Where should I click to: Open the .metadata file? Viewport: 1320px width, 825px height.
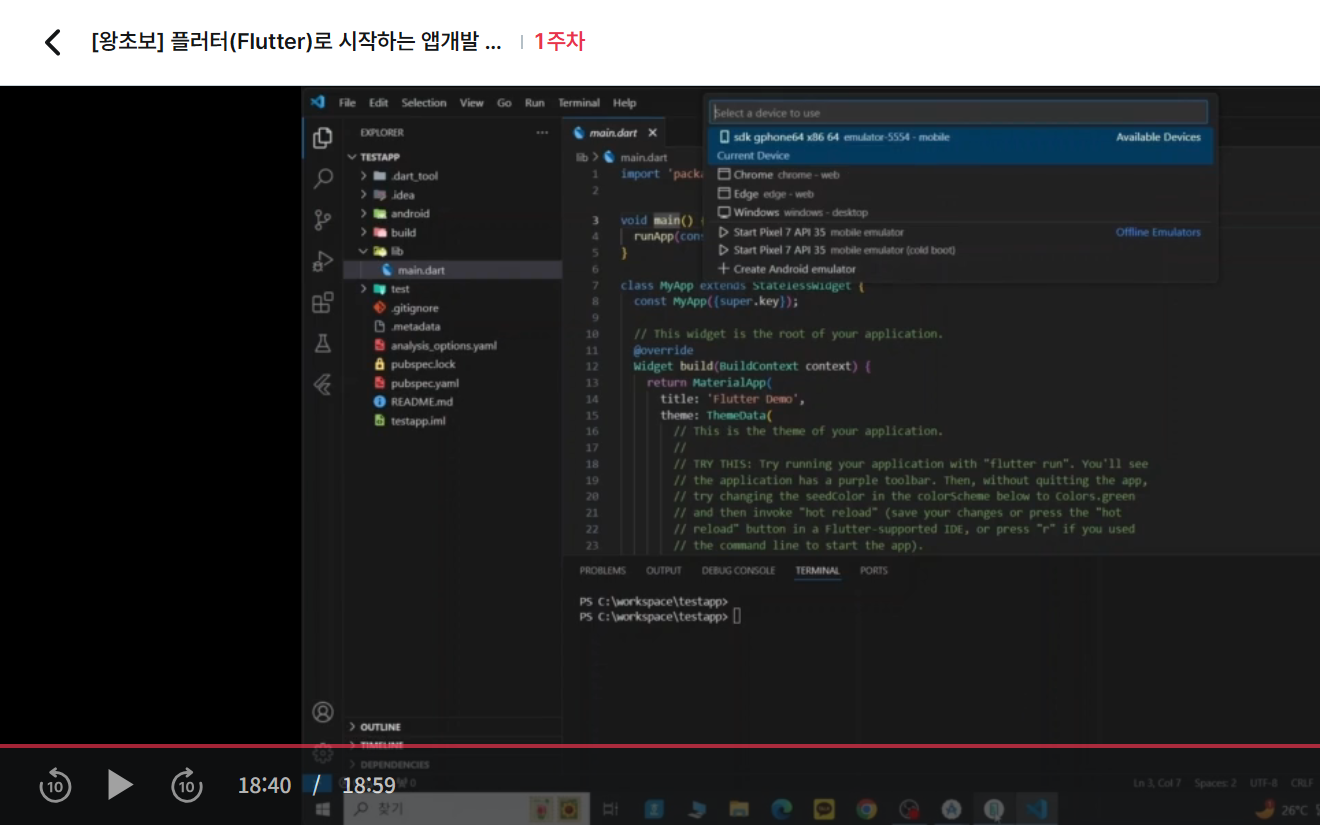pyautogui.click(x=452, y=327)
